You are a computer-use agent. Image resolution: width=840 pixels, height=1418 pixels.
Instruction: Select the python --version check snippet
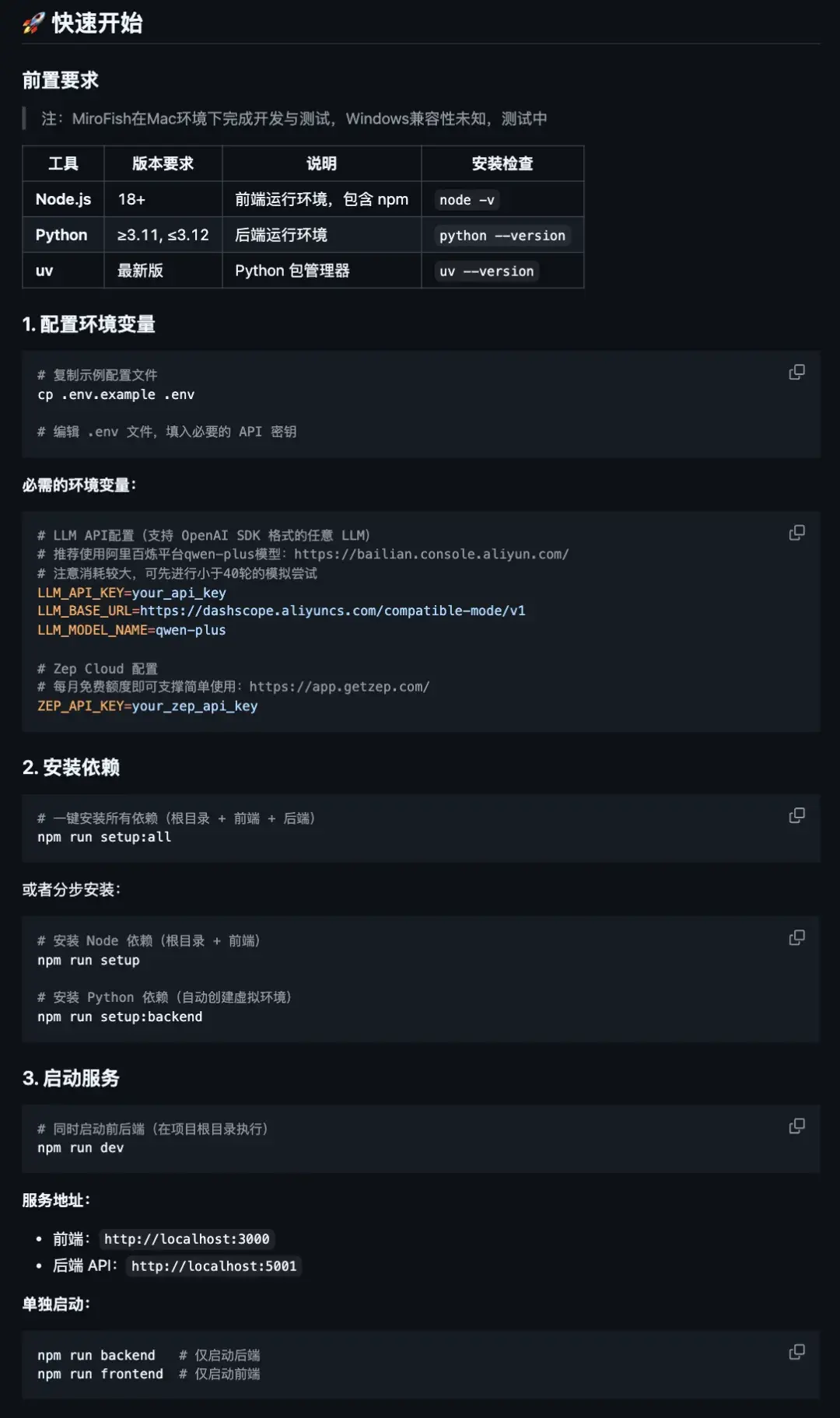coord(501,235)
